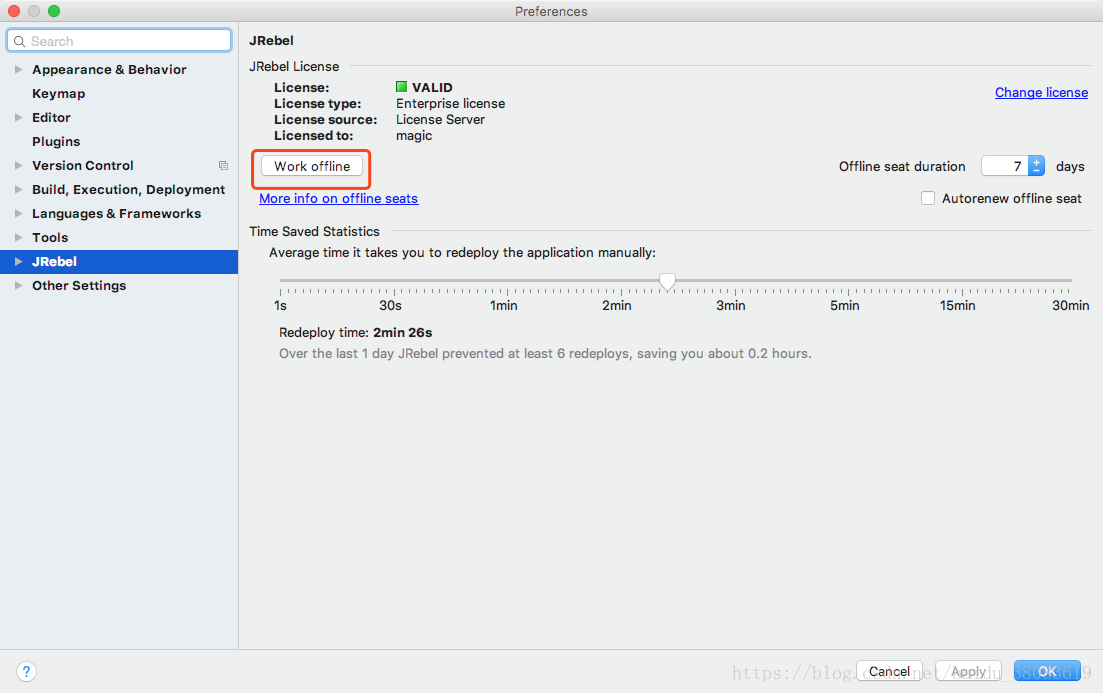1103x693 pixels.
Task: Close the Preferences window
Action: coord(13,11)
